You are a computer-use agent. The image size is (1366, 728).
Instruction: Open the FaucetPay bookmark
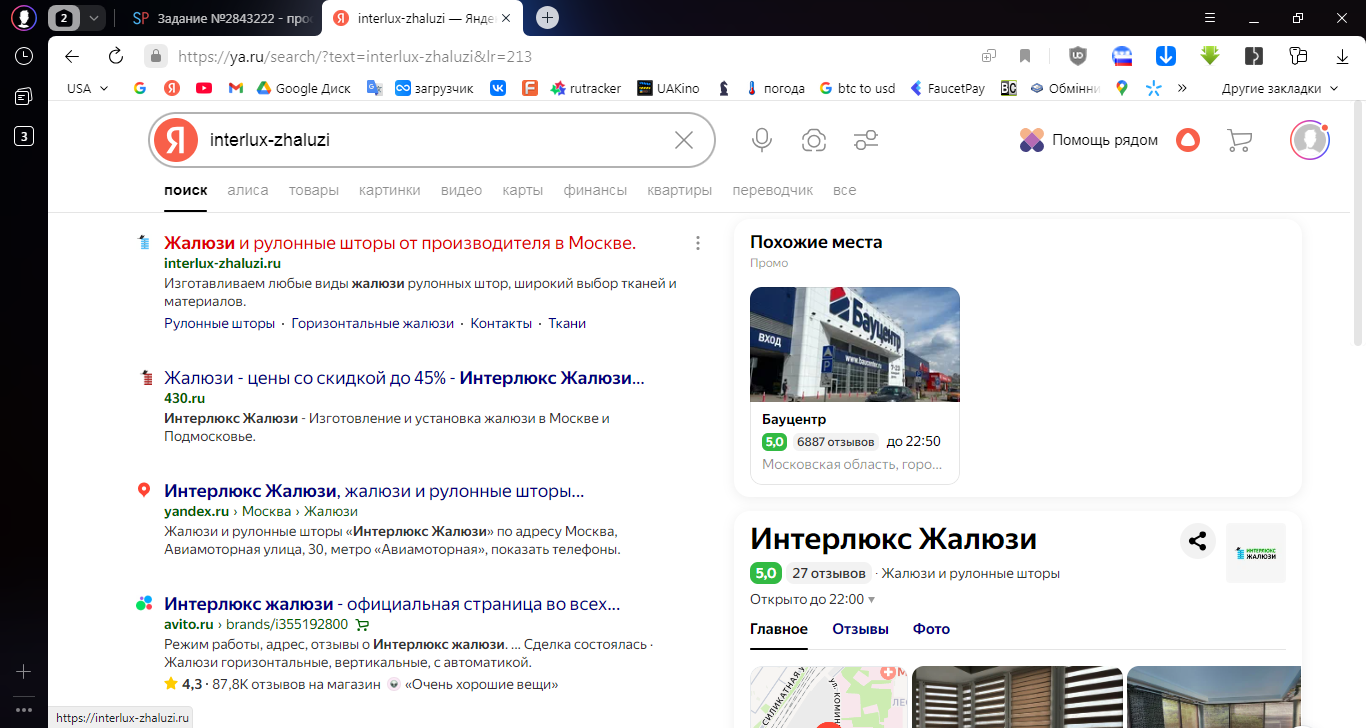946,88
